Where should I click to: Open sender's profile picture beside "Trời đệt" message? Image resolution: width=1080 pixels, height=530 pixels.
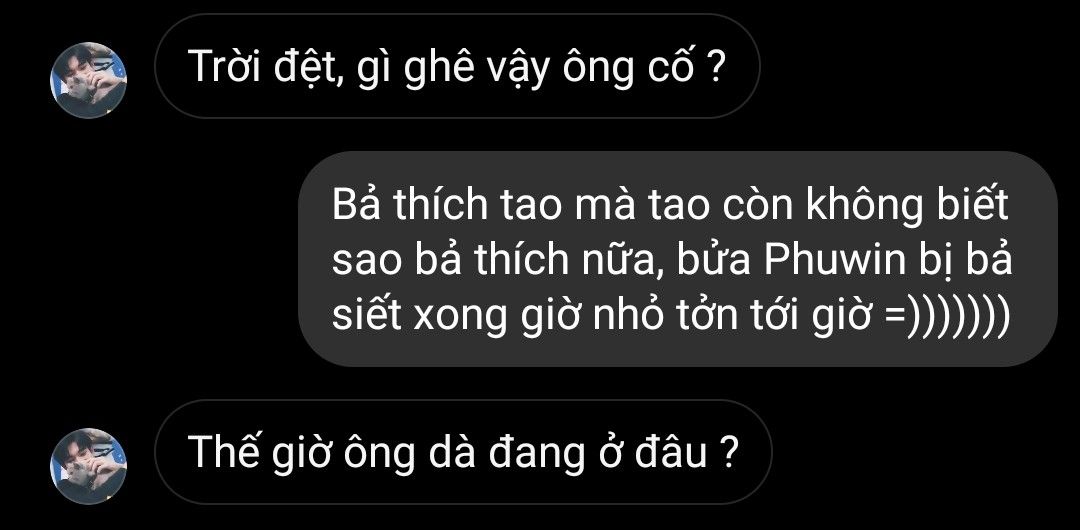pos(88,80)
